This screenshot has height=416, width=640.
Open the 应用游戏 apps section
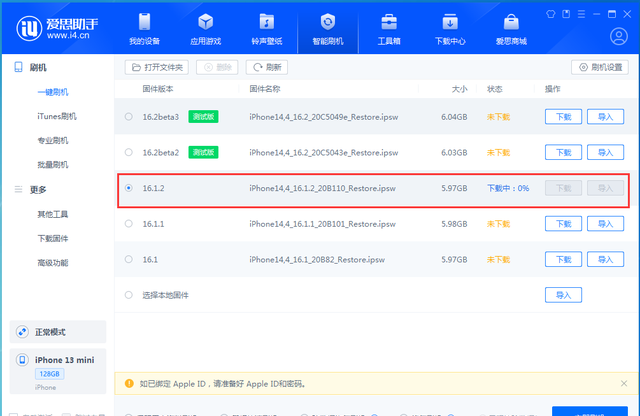205,29
